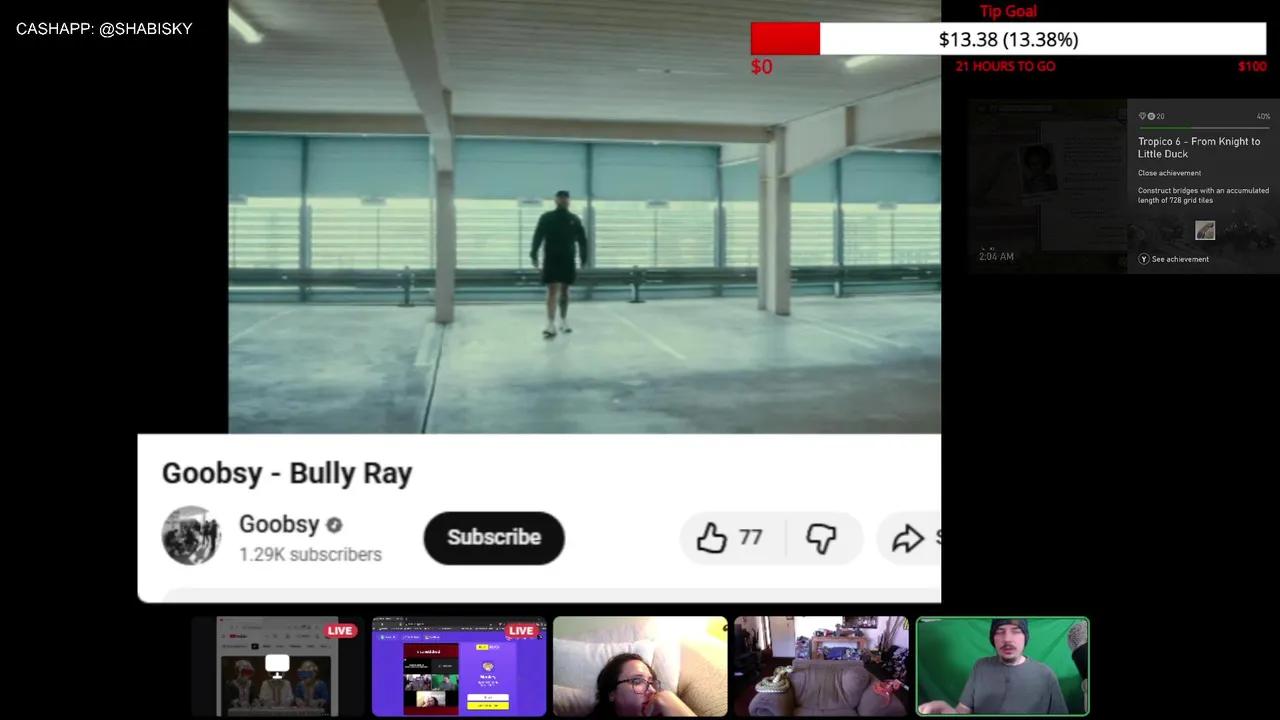
Task: Click the CASHAPP: @SHABISKY text
Action: tap(104, 29)
